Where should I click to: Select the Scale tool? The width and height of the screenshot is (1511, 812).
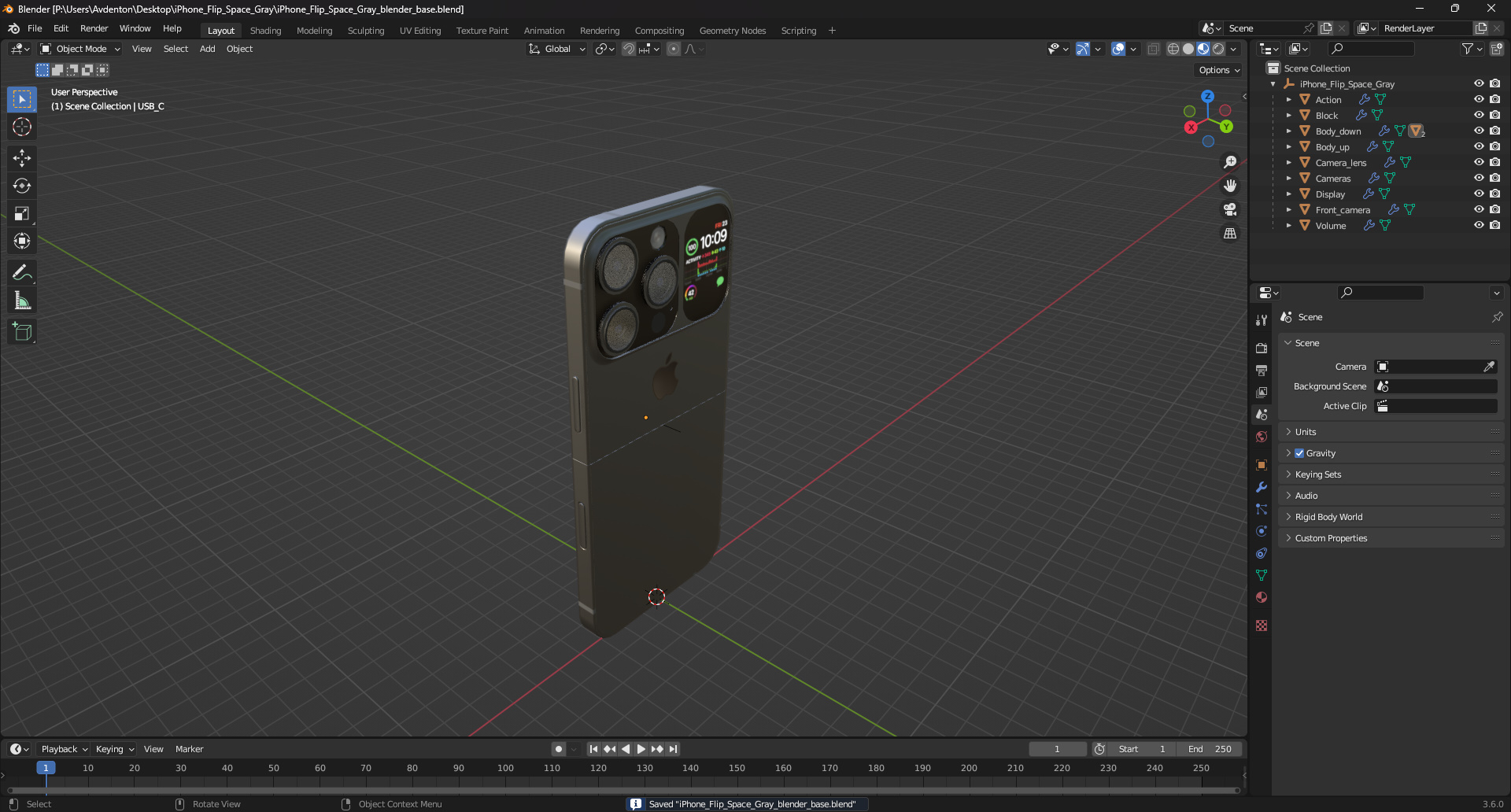(22, 213)
